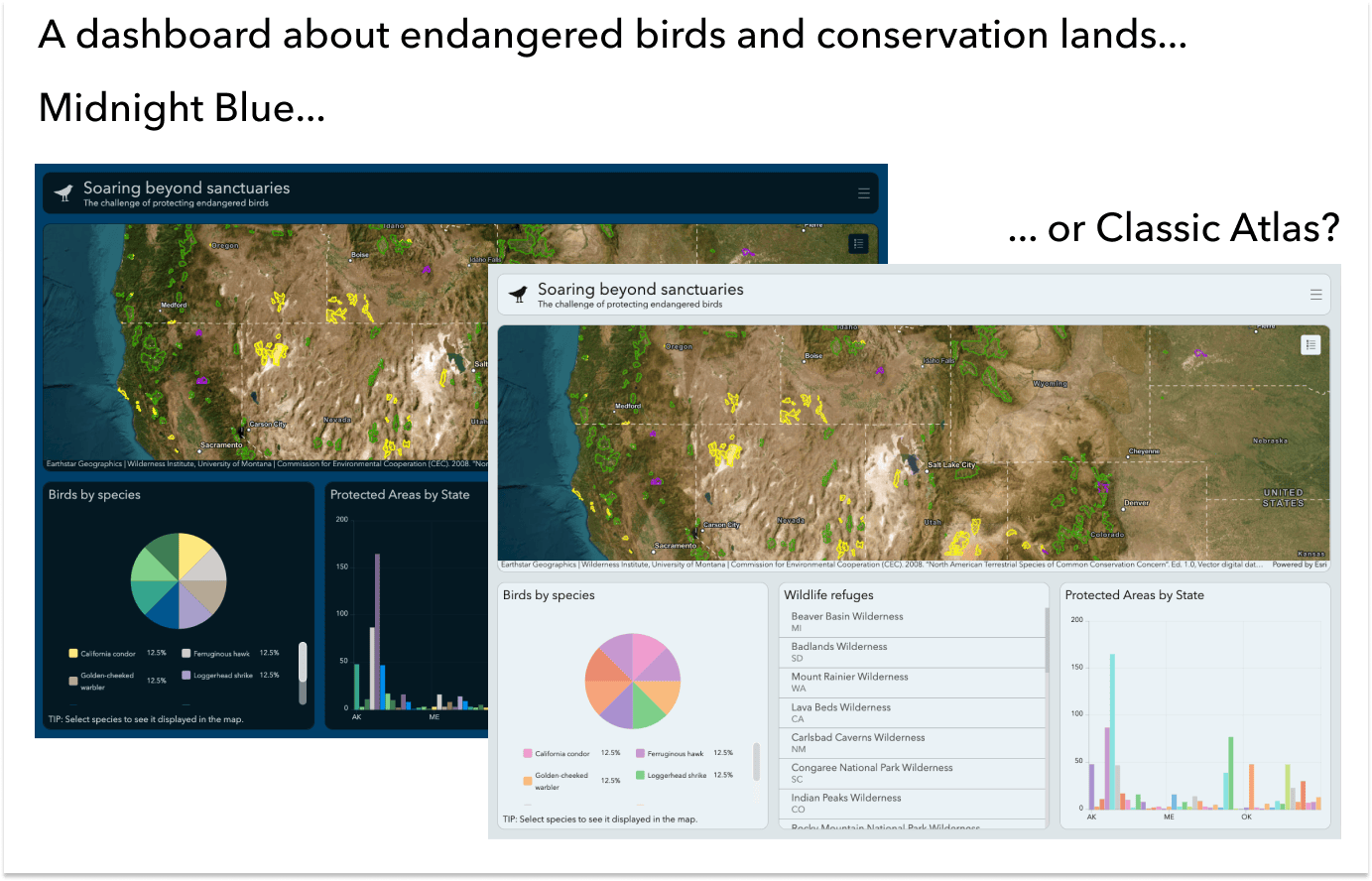This screenshot has height=881, width=1372.
Task: Click the bird logo in the dark dashboard header
Action: coord(64,192)
